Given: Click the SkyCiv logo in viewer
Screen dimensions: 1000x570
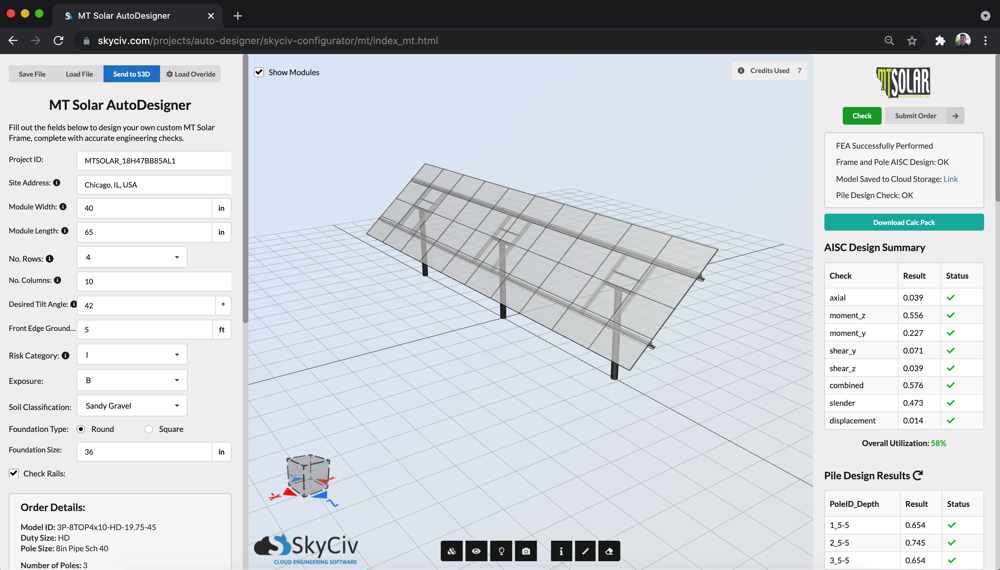Looking at the screenshot, I should click(x=306, y=549).
